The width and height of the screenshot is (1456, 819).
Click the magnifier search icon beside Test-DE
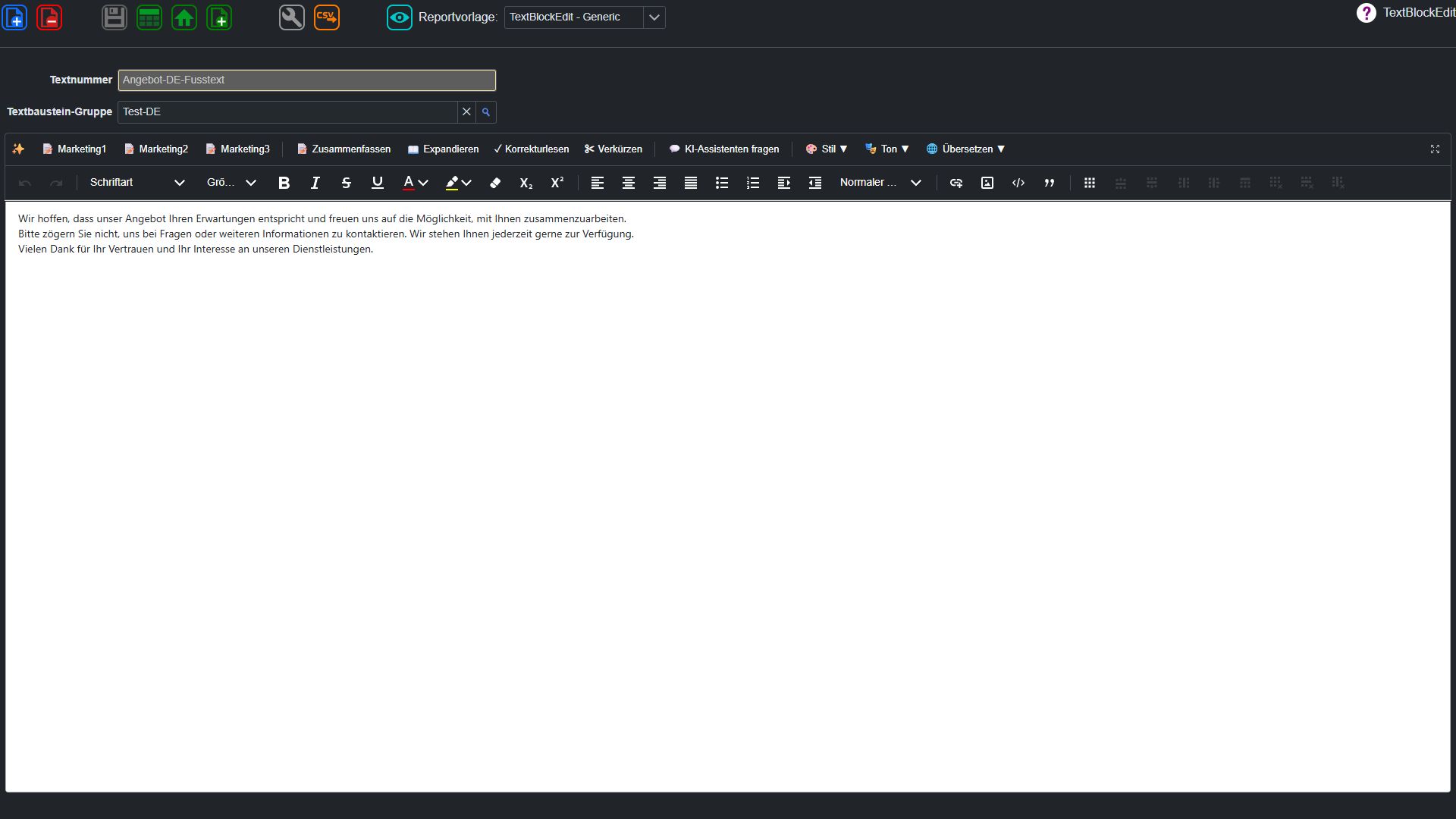click(486, 111)
